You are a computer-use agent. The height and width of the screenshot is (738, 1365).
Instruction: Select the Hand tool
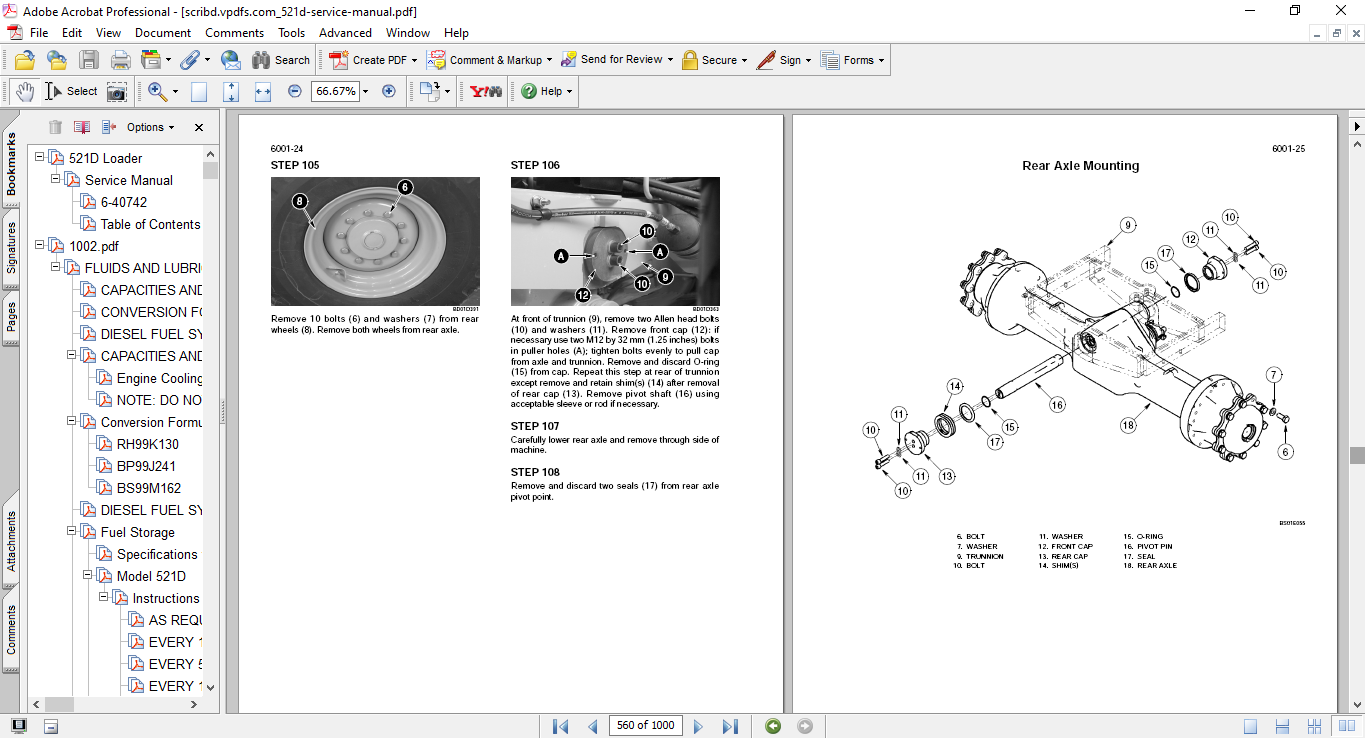tap(24, 91)
